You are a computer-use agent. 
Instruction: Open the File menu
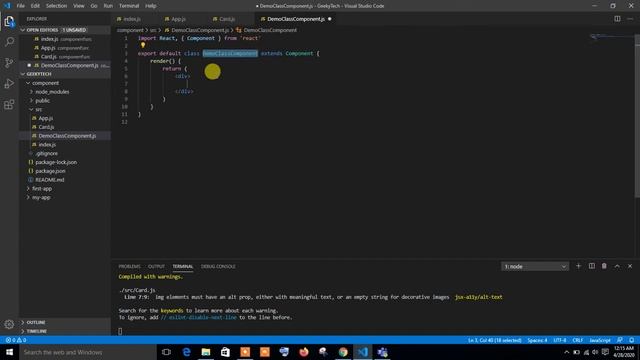click(20, 6)
